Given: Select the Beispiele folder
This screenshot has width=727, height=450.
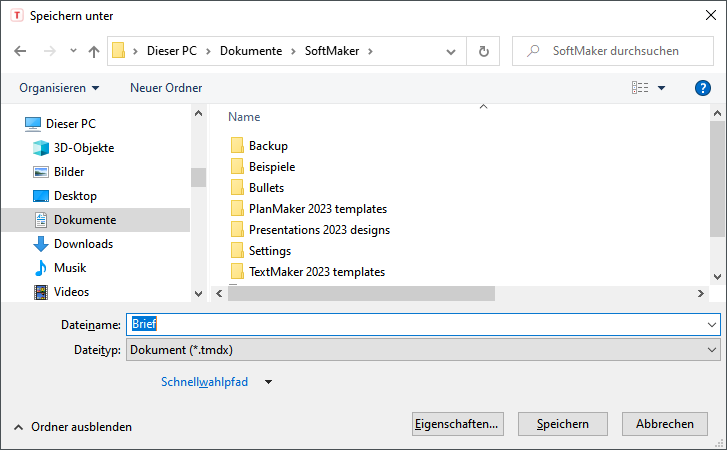Looking at the screenshot, I should coord(272,167).
